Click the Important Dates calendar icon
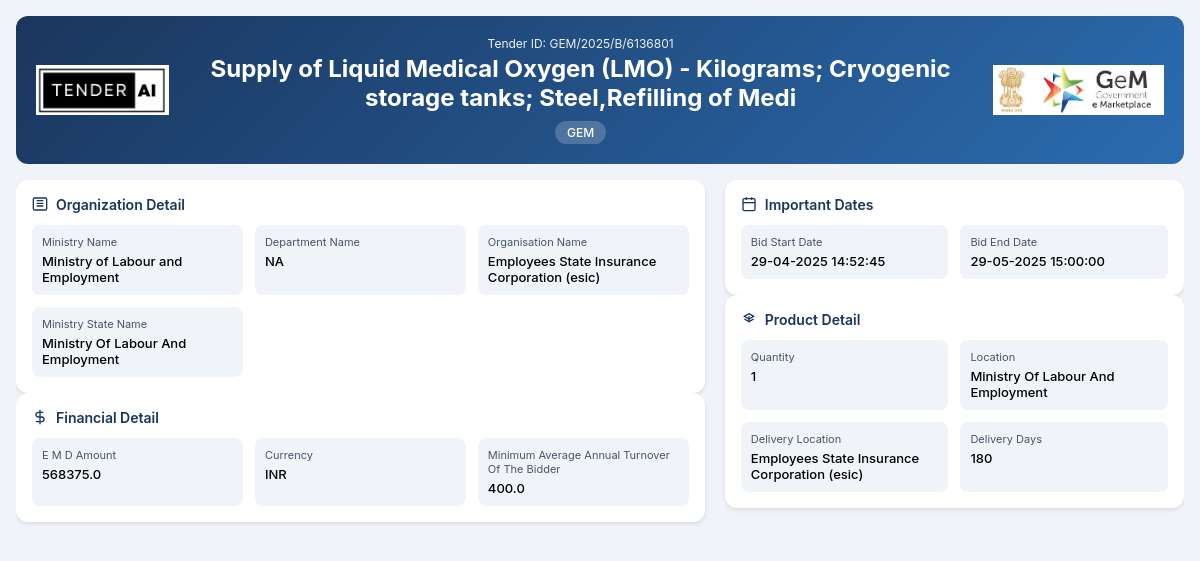 click(749, 204)
